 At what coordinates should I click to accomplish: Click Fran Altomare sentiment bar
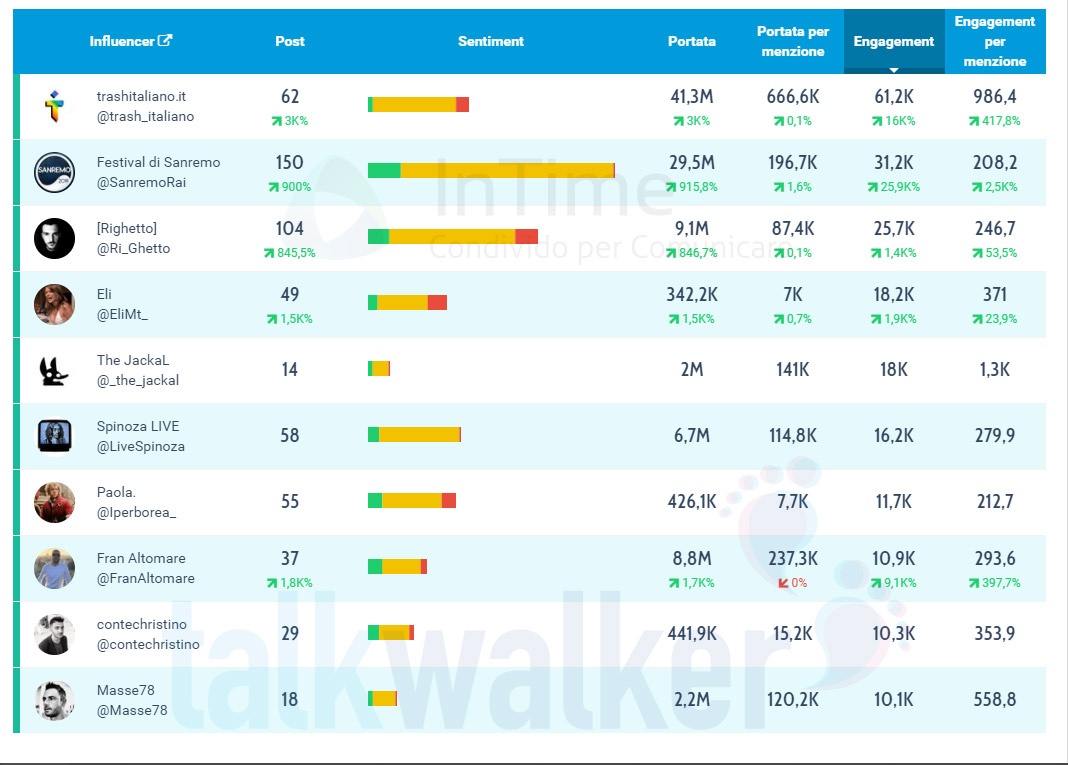point(397,566)
